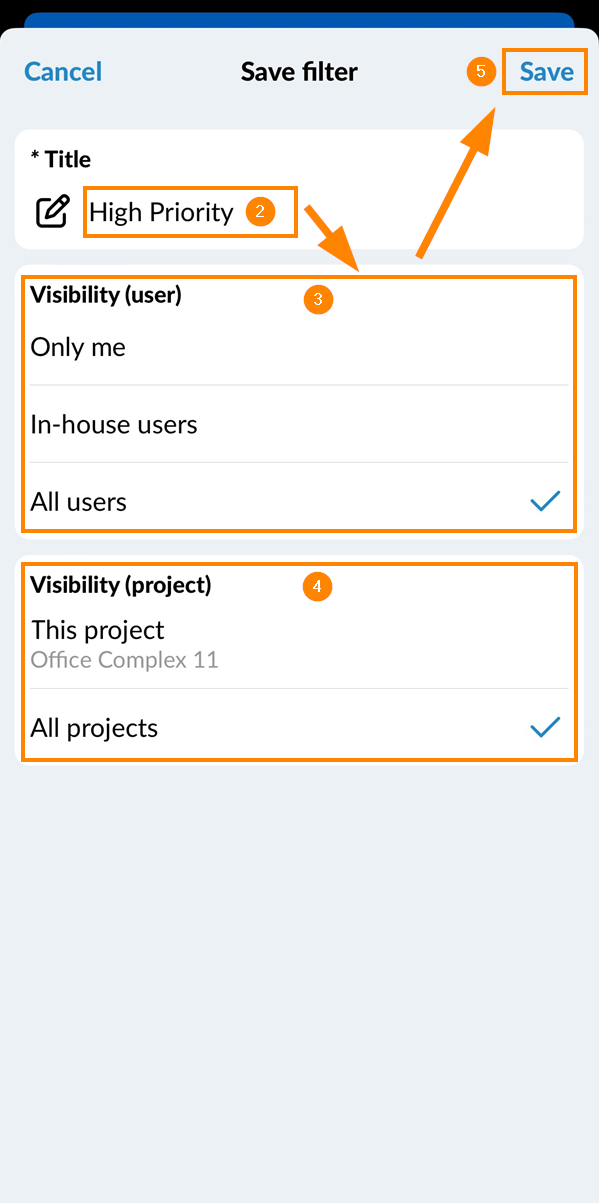Screen dimensions: 599x1203
Task: Click the checkmark next to All projects
Action: point(545,727)
